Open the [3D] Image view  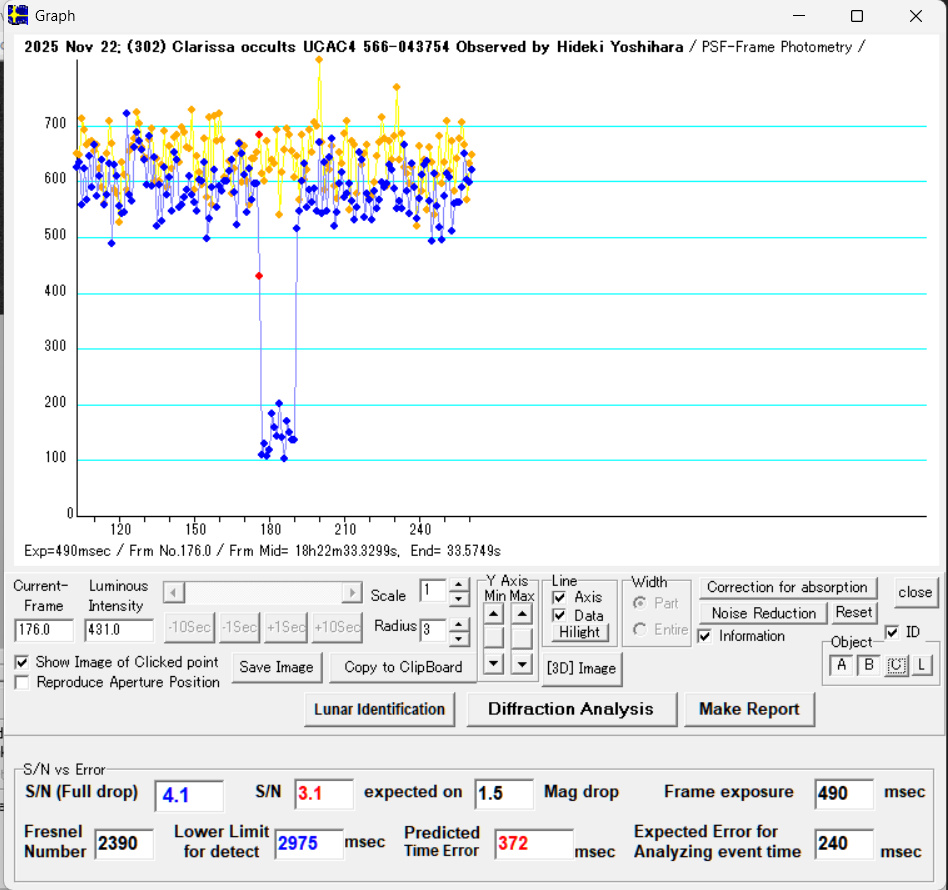(581, 668)
